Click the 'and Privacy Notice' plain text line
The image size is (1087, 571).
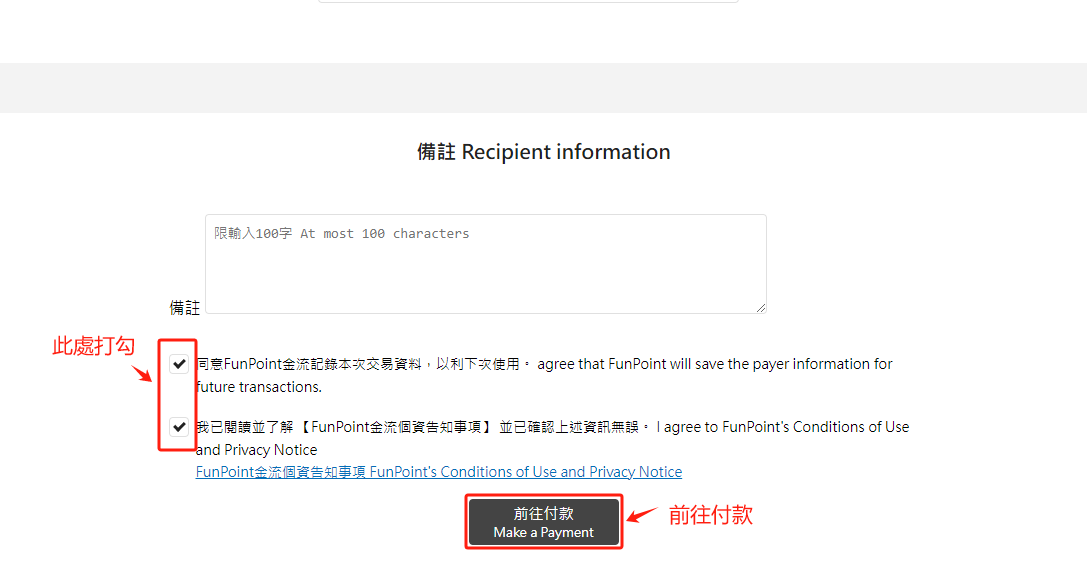[x=256, y=450]
